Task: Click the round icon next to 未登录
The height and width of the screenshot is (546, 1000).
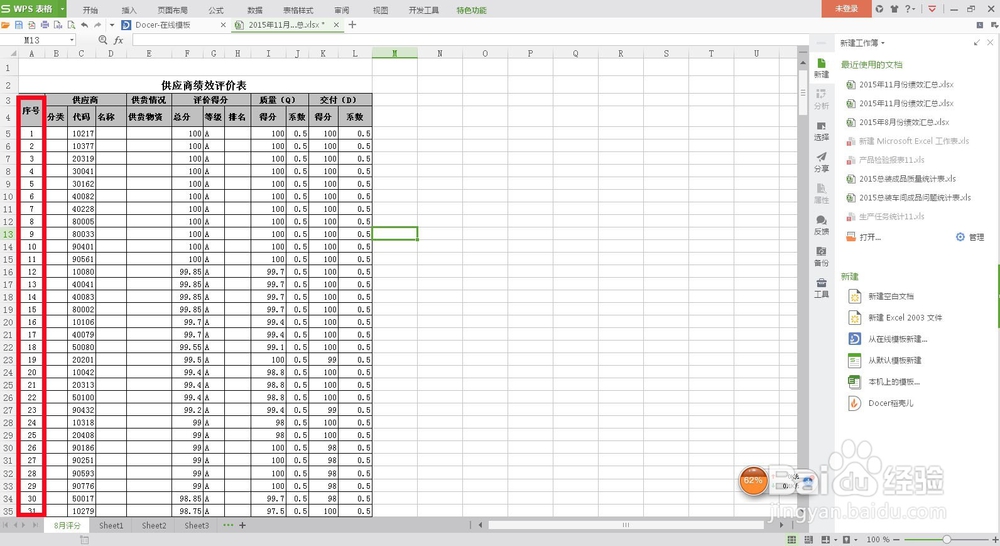Action: (x=879, y=9)
